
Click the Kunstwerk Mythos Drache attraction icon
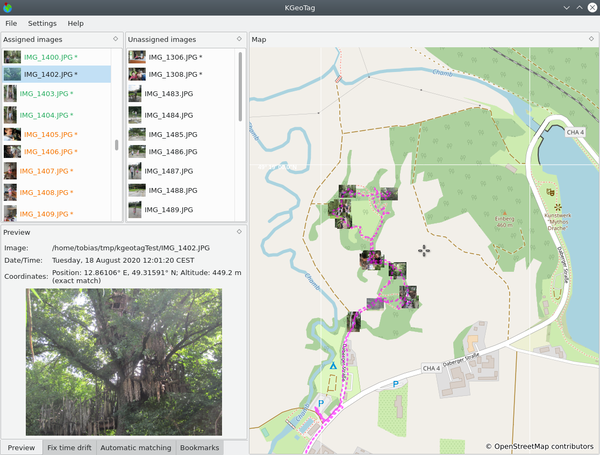[549, 192]
